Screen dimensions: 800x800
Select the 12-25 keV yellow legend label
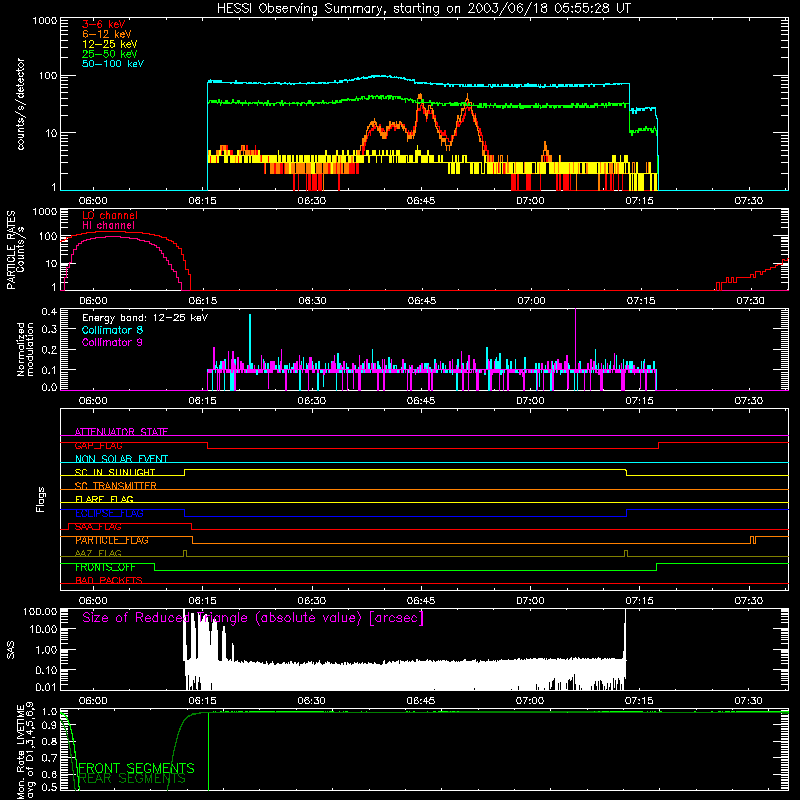pyautogui.click(x=110, y=44)
